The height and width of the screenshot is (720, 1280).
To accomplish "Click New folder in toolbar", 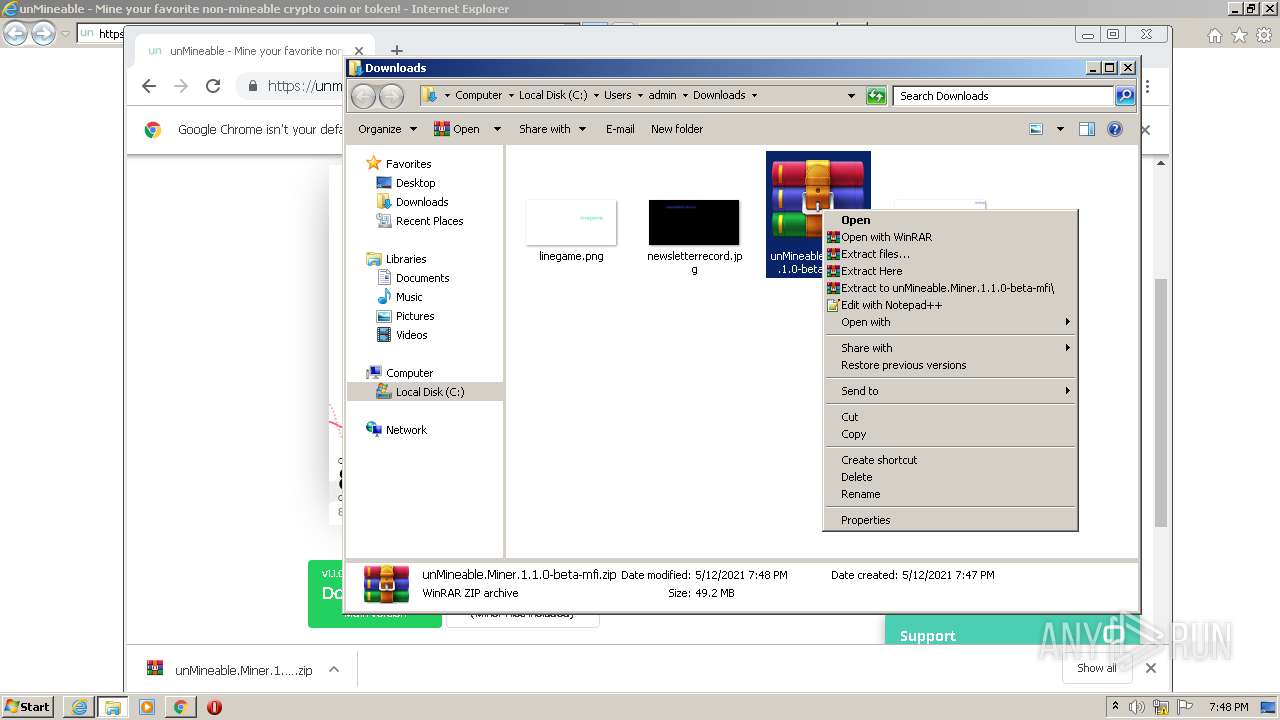I will coord(677,129).
